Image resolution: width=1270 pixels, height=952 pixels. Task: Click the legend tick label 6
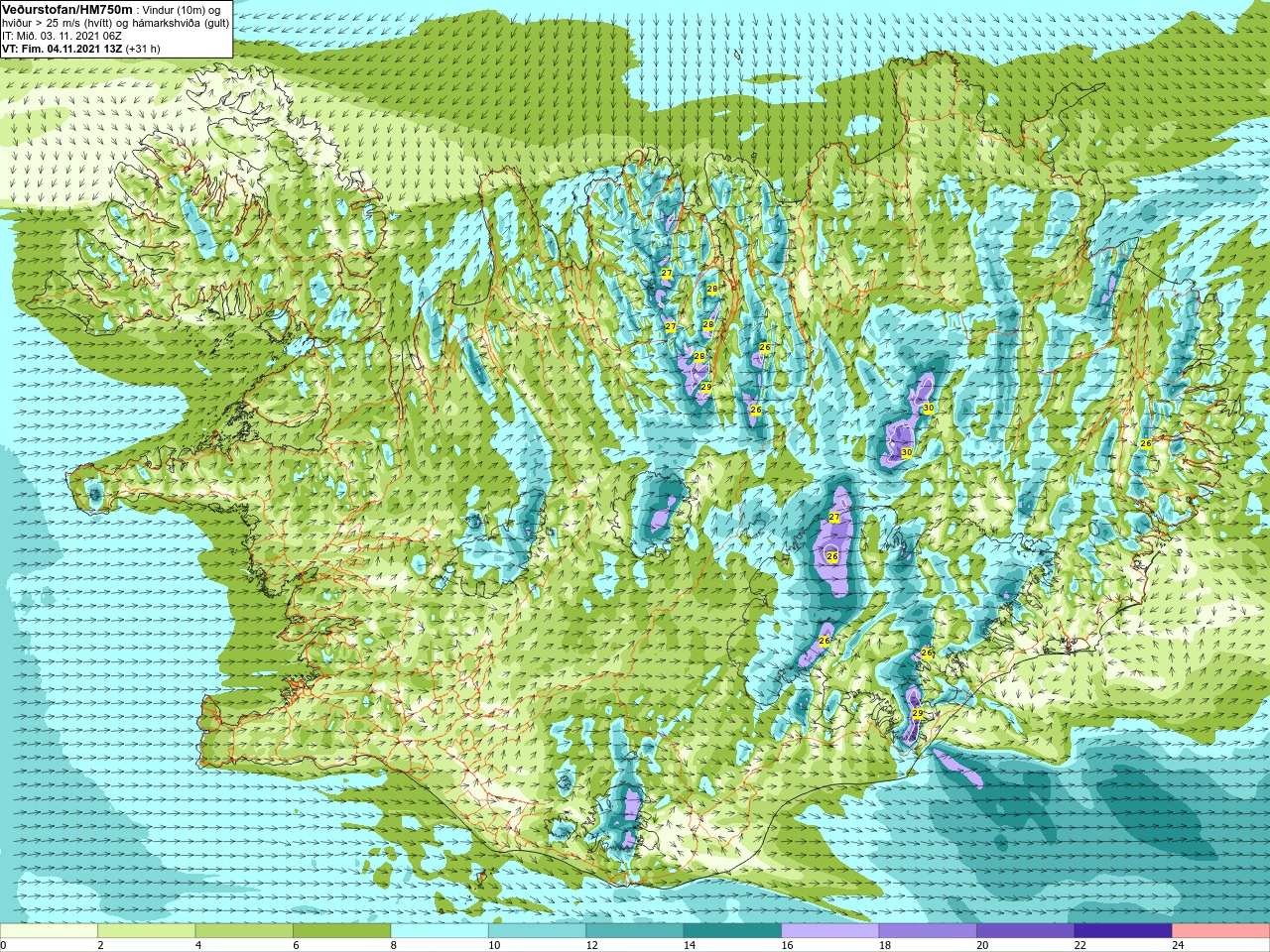click(297, 945)
